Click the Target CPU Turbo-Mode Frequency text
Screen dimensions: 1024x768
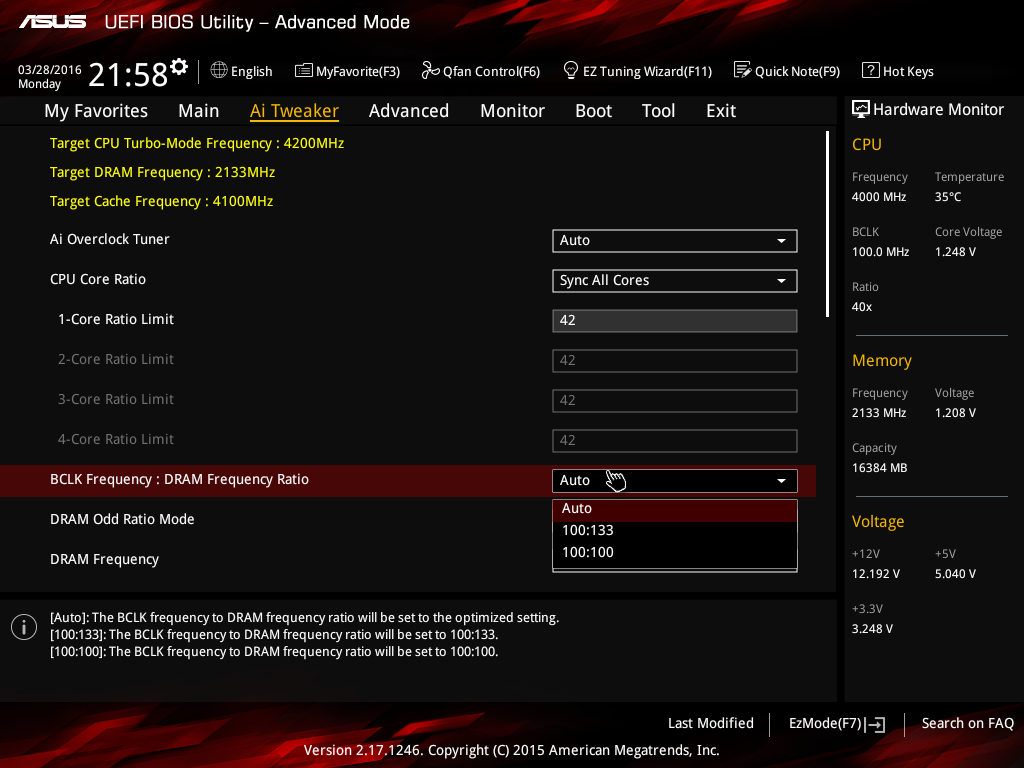pos(197,143)
